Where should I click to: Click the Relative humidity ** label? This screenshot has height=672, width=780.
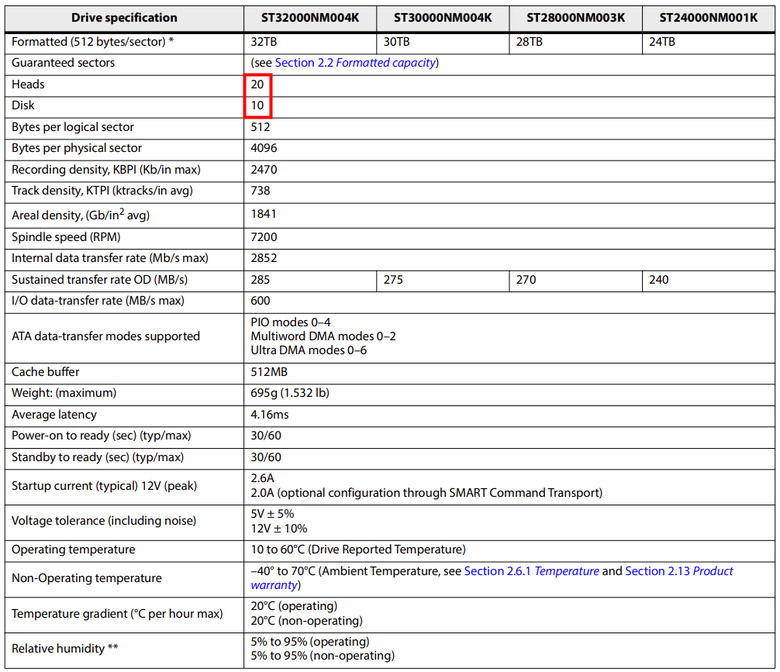(65, 649)
